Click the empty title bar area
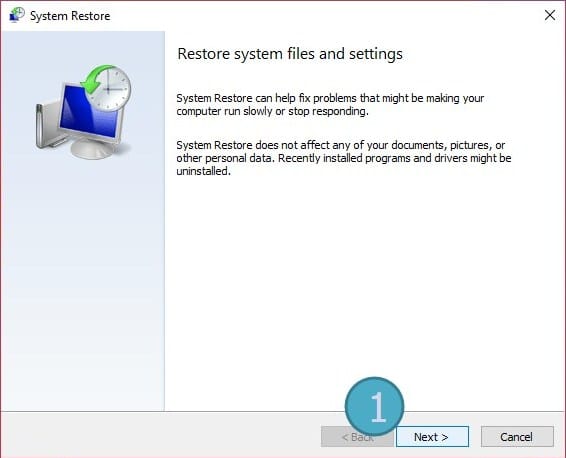Image resolution: width=566 pixels, height=458 pixels. click(x=325, y=16)
